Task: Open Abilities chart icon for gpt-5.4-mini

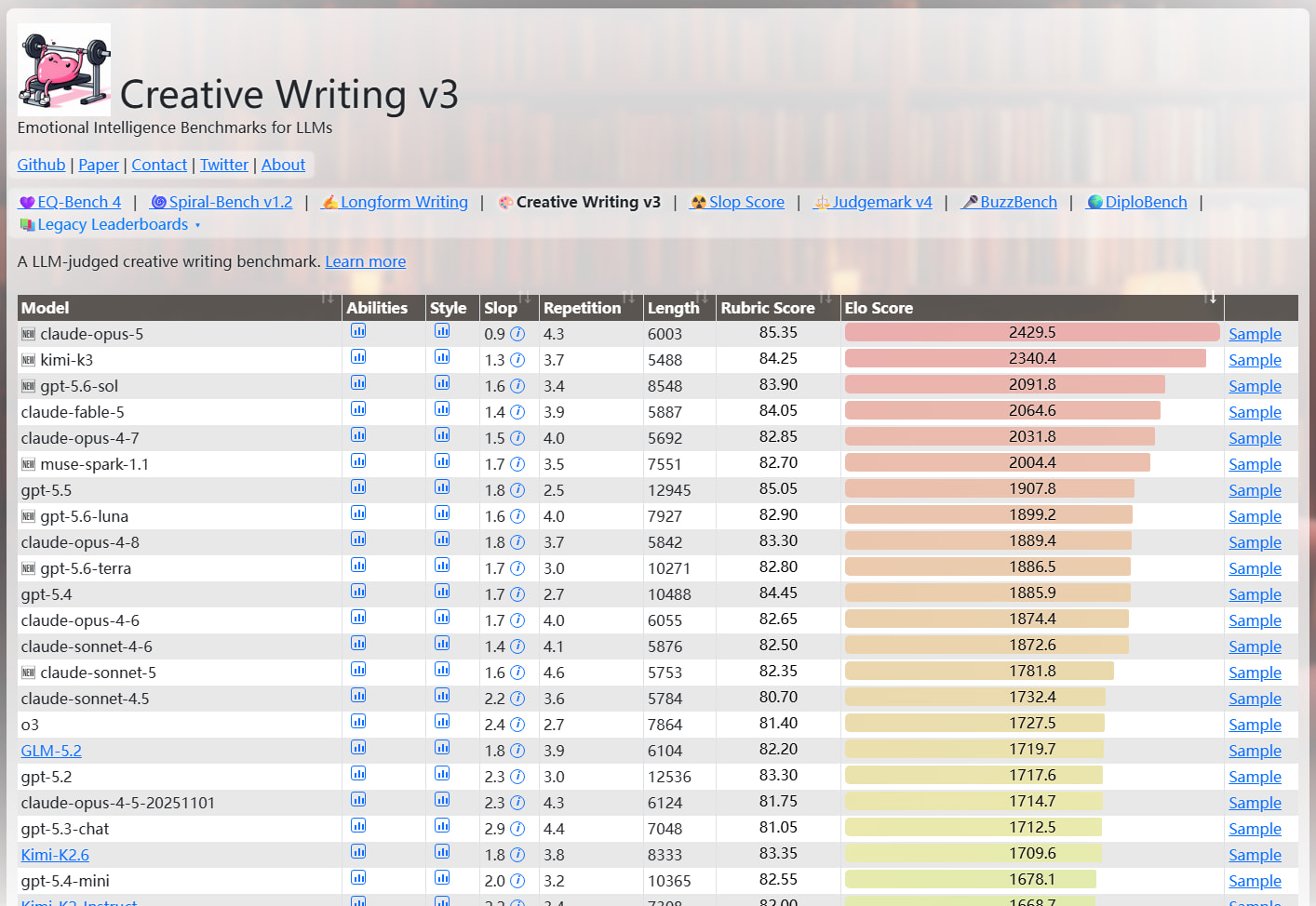Action: tap(358, 878)
